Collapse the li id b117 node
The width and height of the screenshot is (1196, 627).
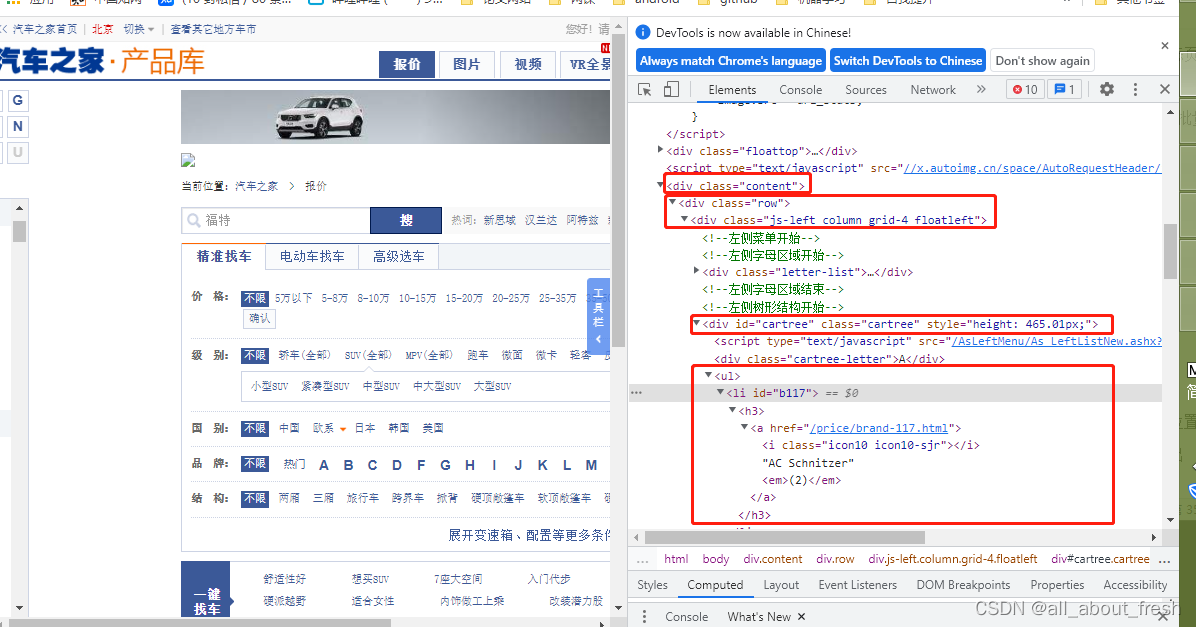720,392
